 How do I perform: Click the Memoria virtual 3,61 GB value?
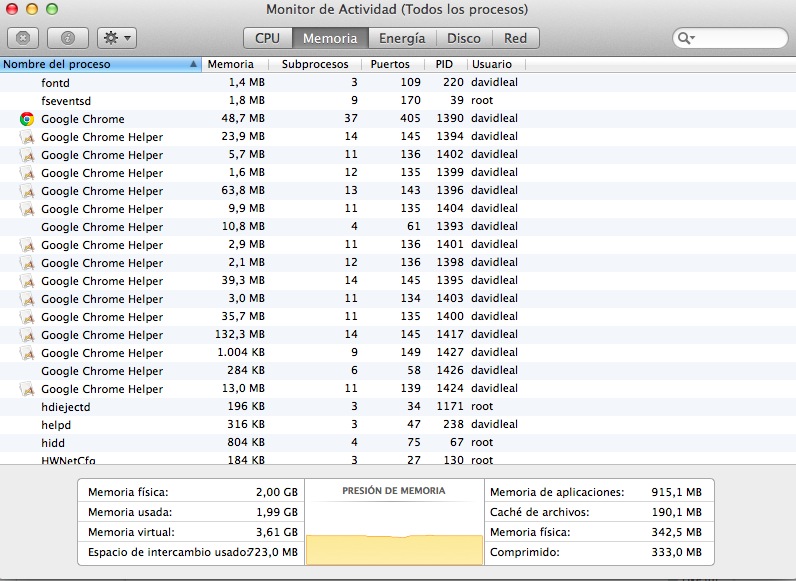click(277, 532)
